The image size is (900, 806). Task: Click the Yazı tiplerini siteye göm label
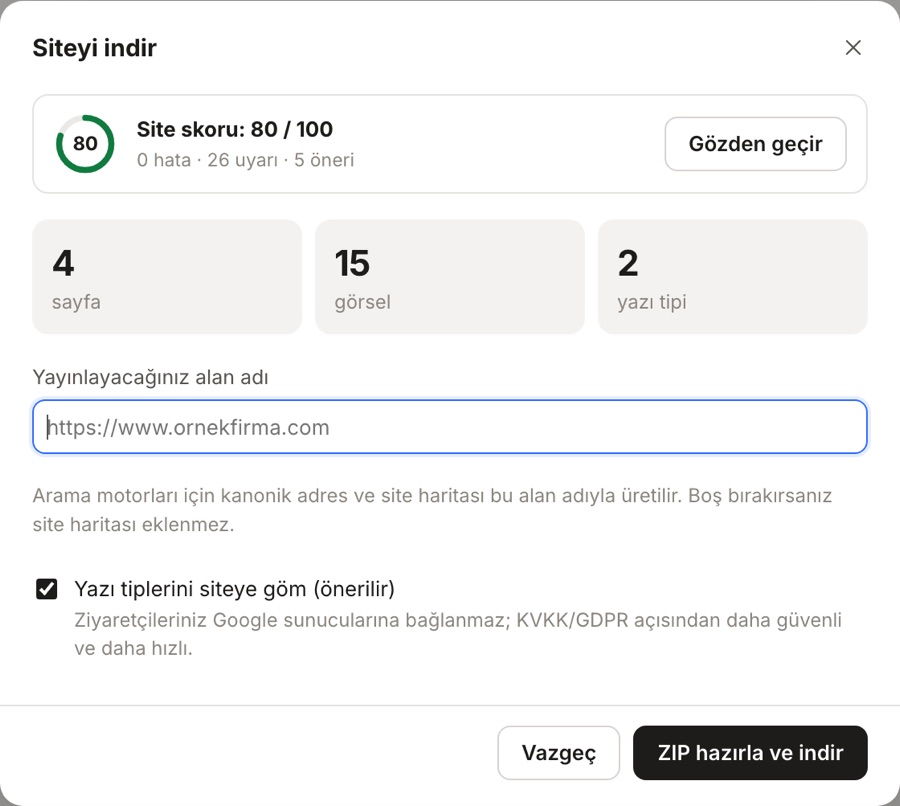235,589
